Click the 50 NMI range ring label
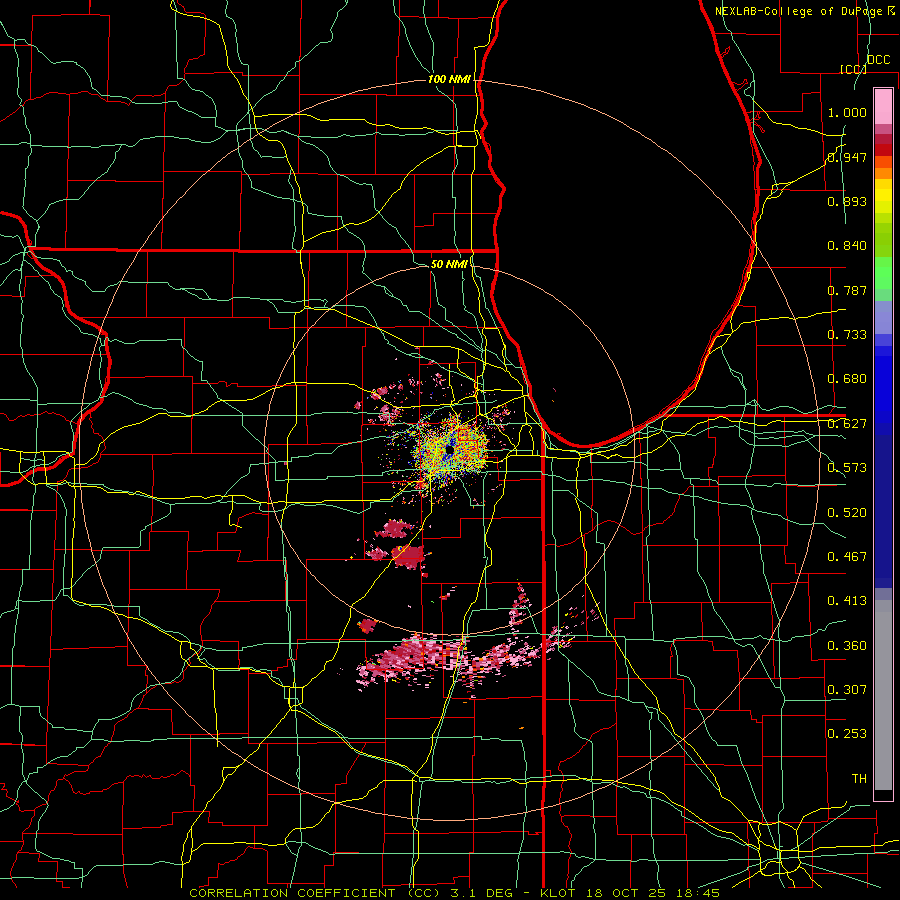The height and width of the screenshot is (900, 900). [x=449, y=264]
